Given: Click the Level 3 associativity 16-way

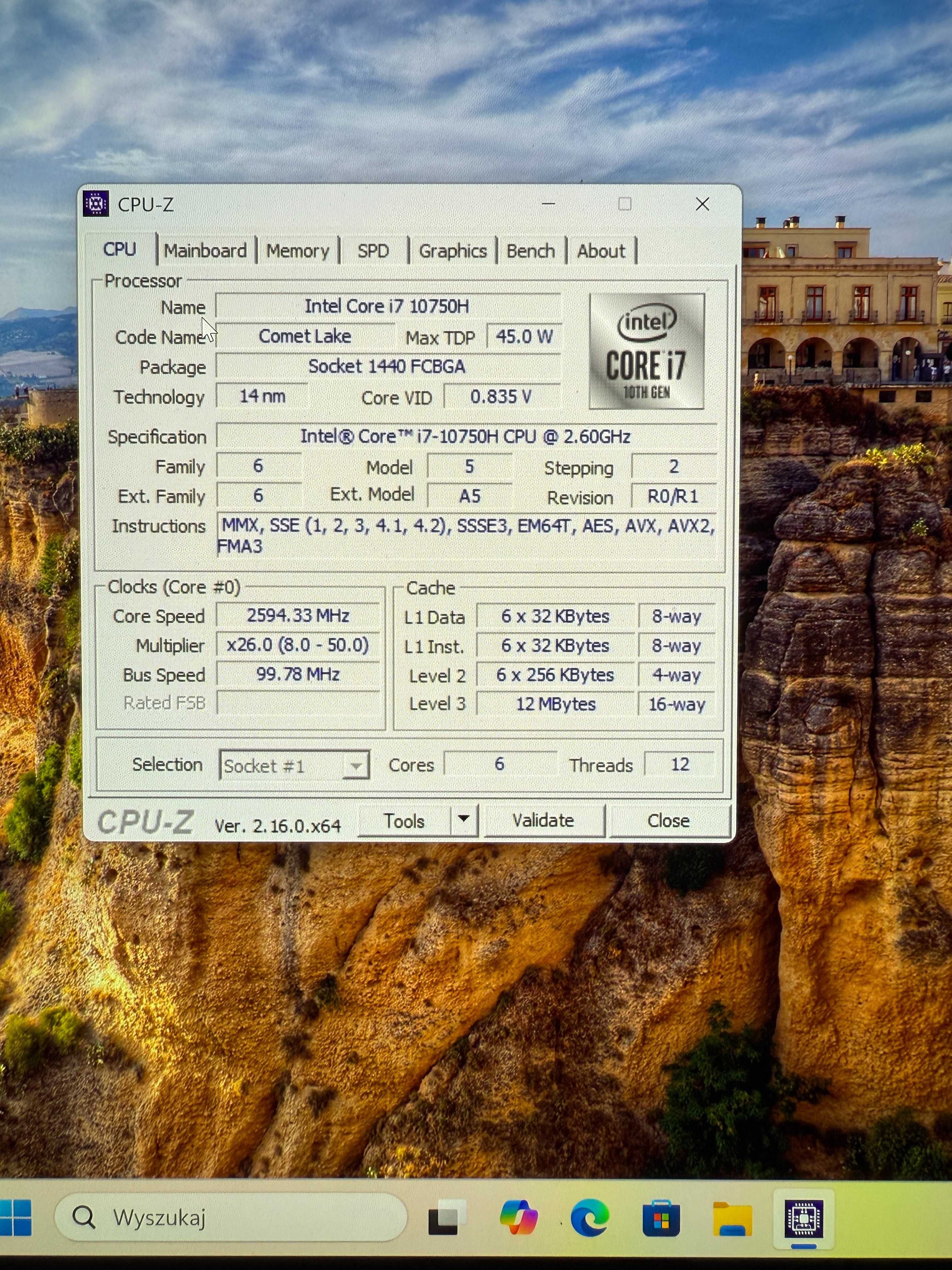Looking at the screenshot, I should 677,705.
